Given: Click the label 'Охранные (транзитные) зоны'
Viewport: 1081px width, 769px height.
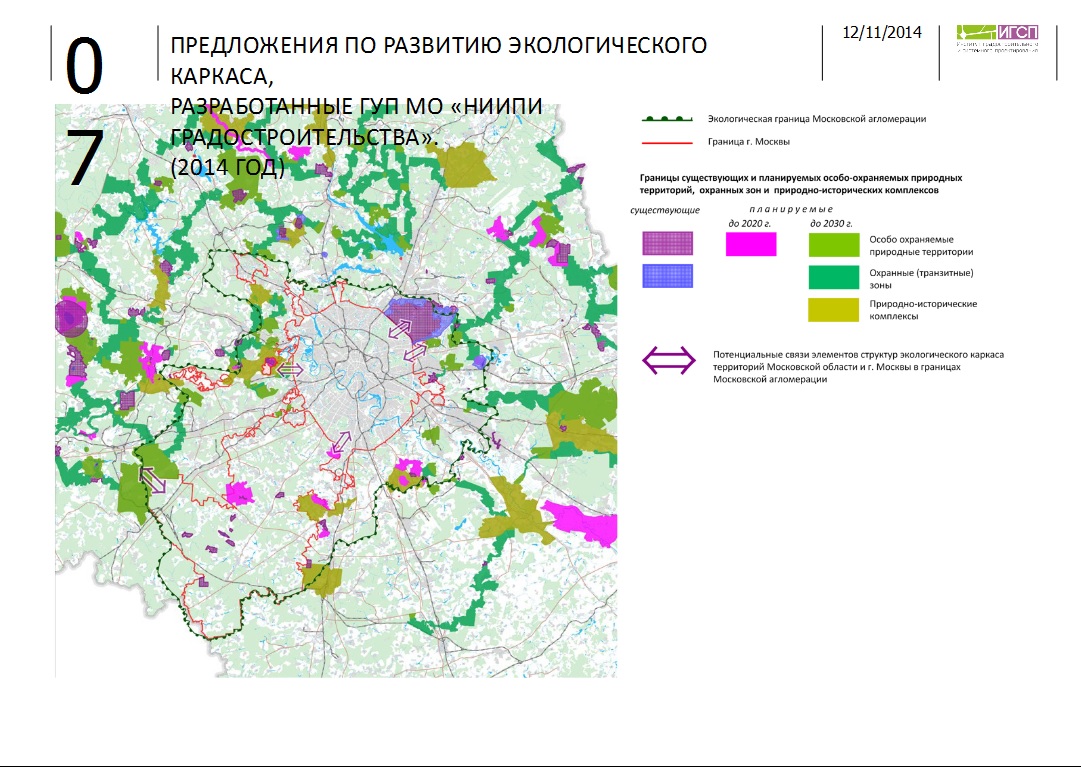Looking at the screenshot, I should (x=921, y=279).
